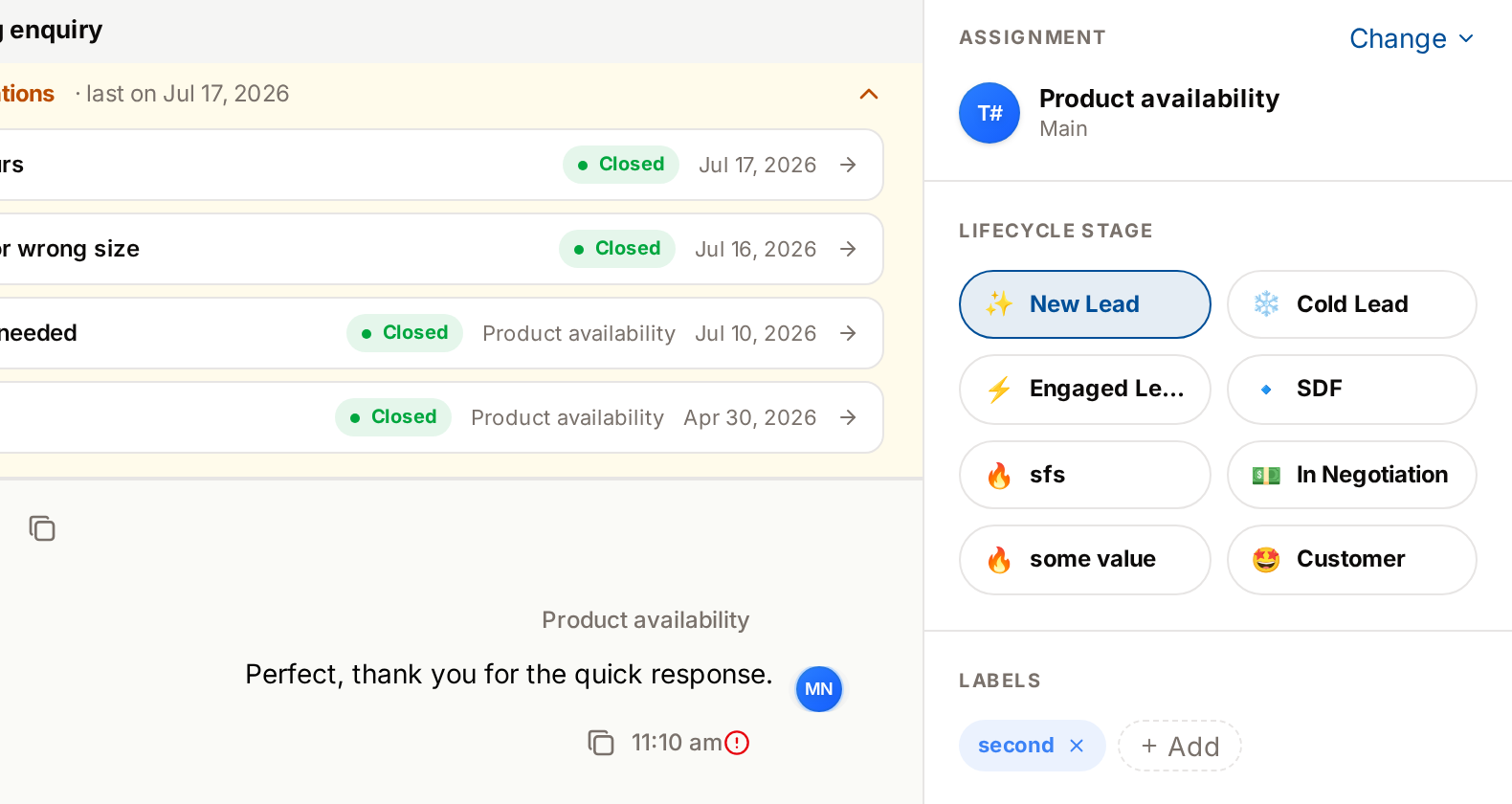This screenshot has width=1512, height=804.
Task: Choose the Engaged Lead stage option
Action: point(1085,389)
